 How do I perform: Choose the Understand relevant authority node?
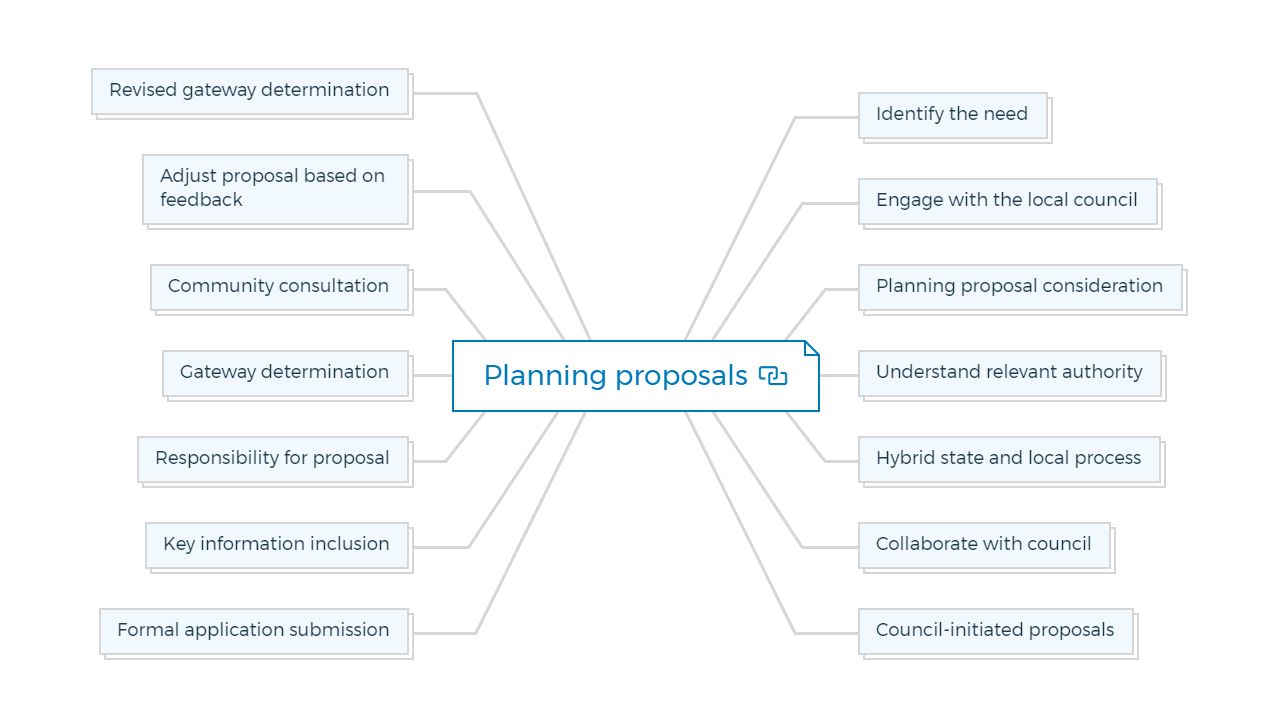click(x=1010, y=373)
